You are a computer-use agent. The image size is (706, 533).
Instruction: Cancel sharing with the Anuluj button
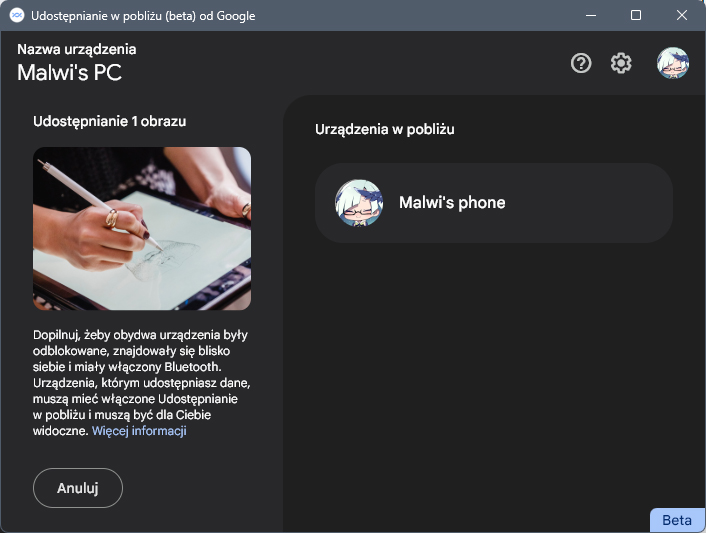point(77,488)
